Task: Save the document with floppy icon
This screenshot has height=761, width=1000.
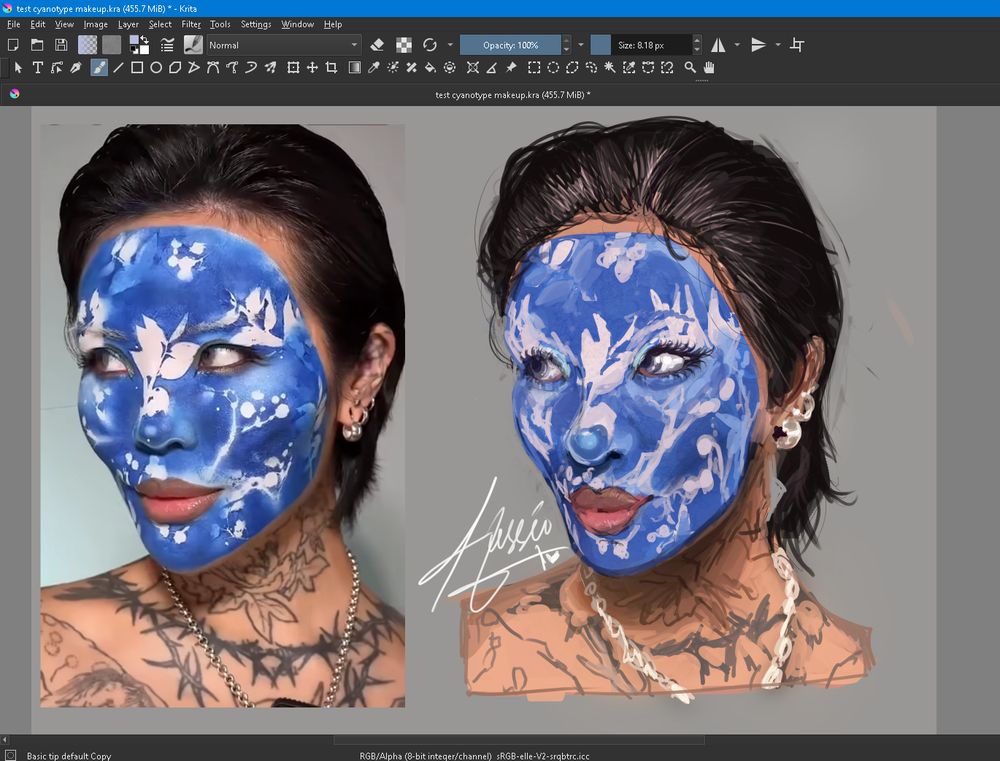Action: coord(61,45)
